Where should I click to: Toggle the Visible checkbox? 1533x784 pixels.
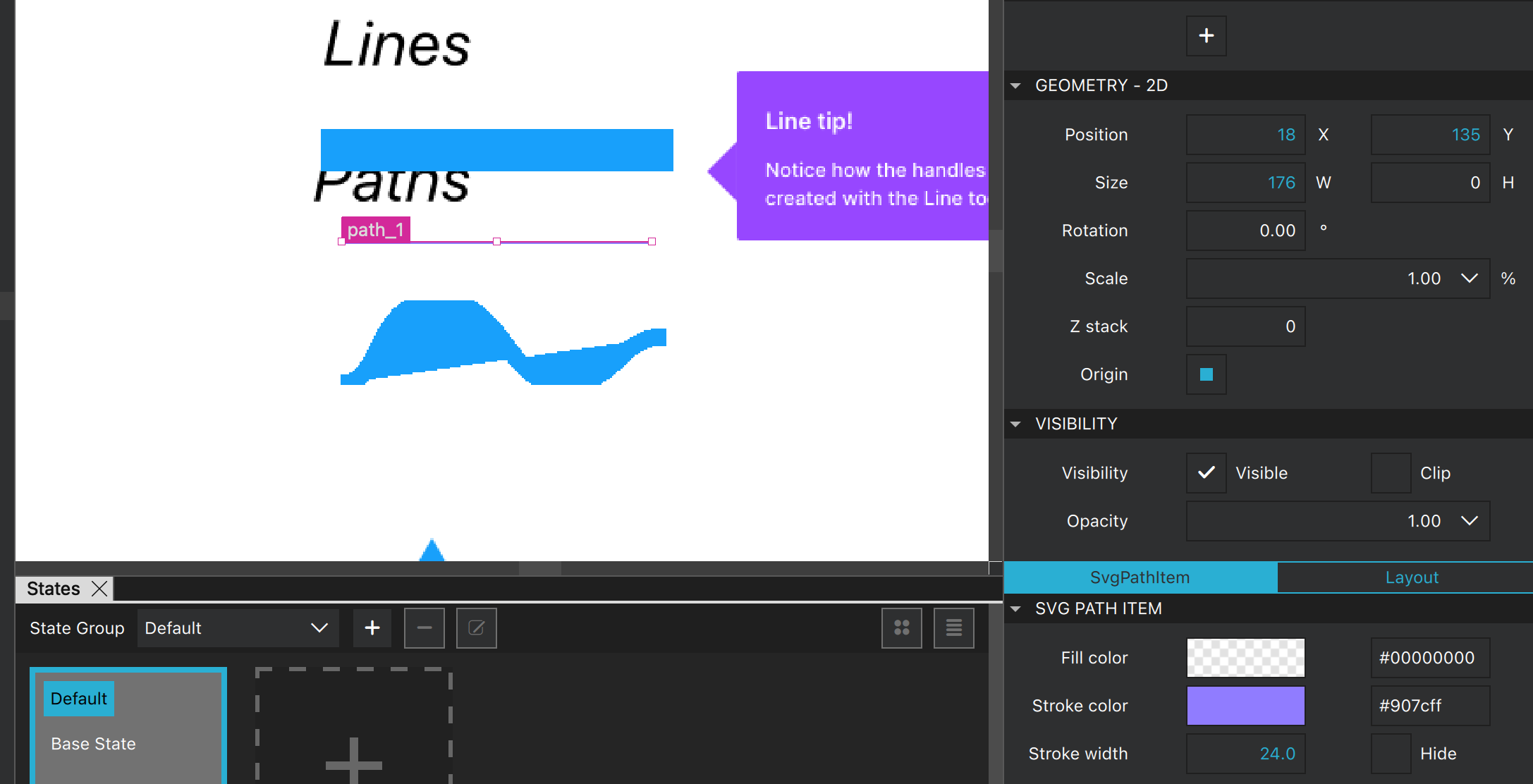coord(1206,472)
